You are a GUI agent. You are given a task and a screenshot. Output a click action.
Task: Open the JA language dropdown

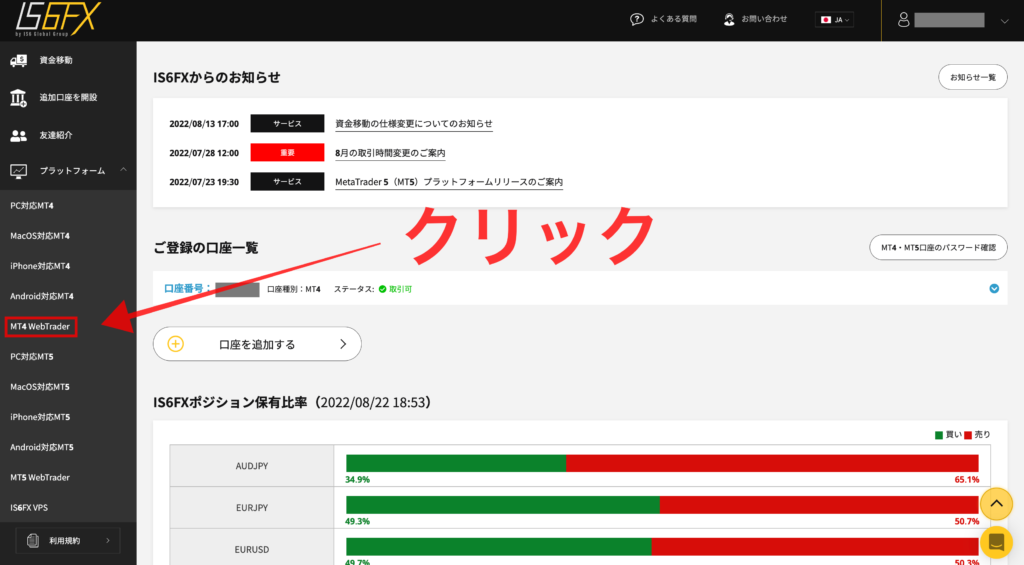point(835,20)
